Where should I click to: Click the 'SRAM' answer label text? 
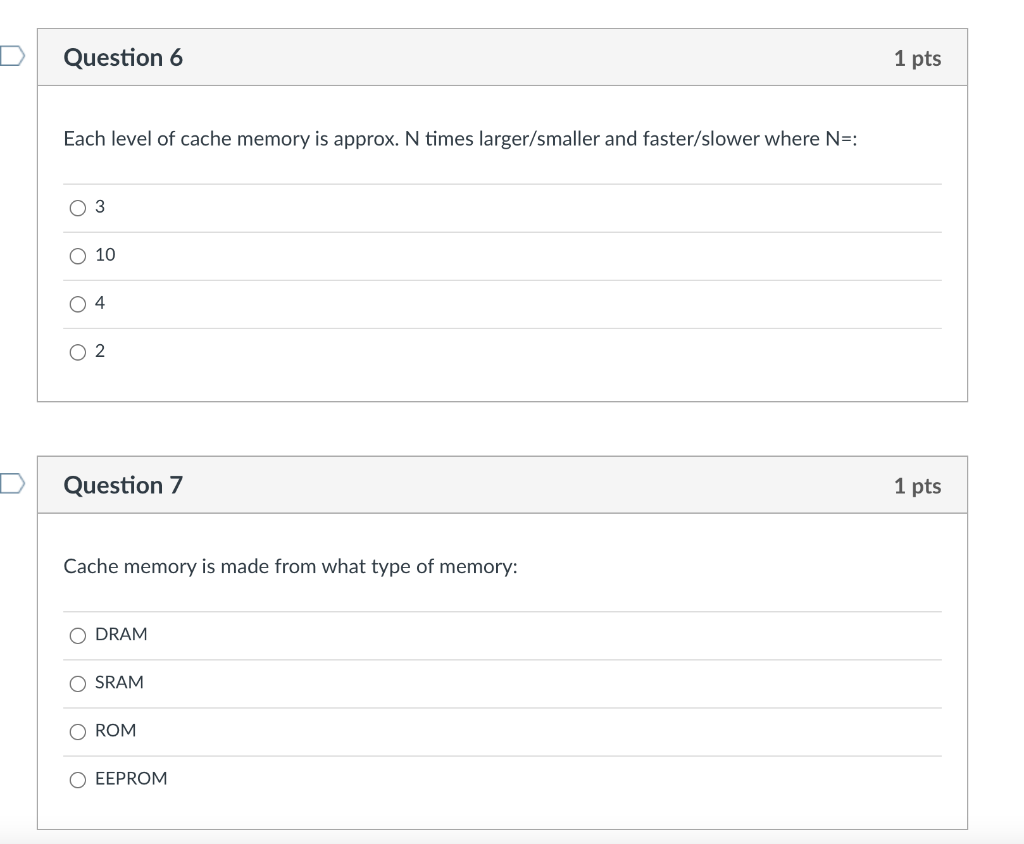click(x=119, y=682)
